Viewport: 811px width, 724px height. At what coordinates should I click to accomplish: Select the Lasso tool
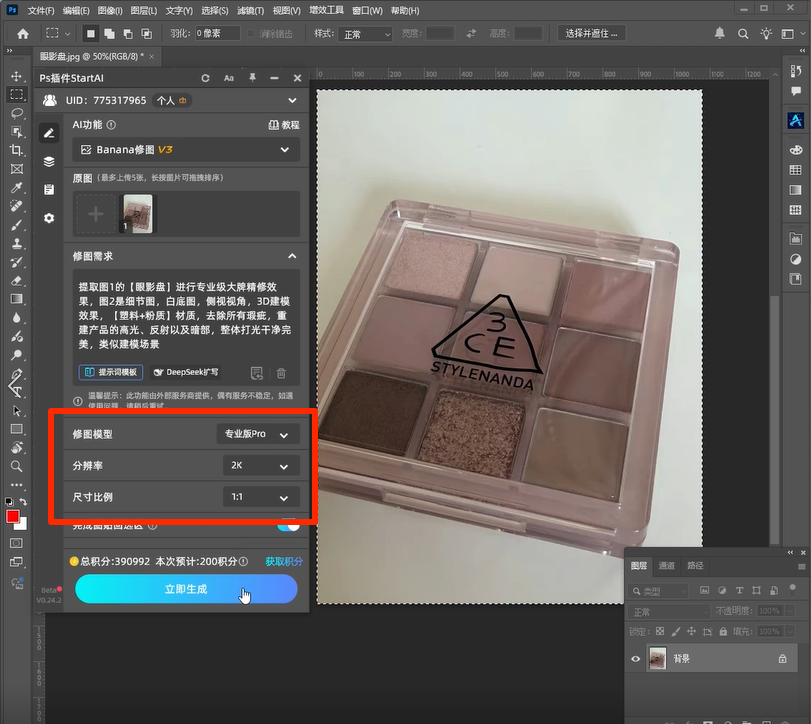(17, 113)
